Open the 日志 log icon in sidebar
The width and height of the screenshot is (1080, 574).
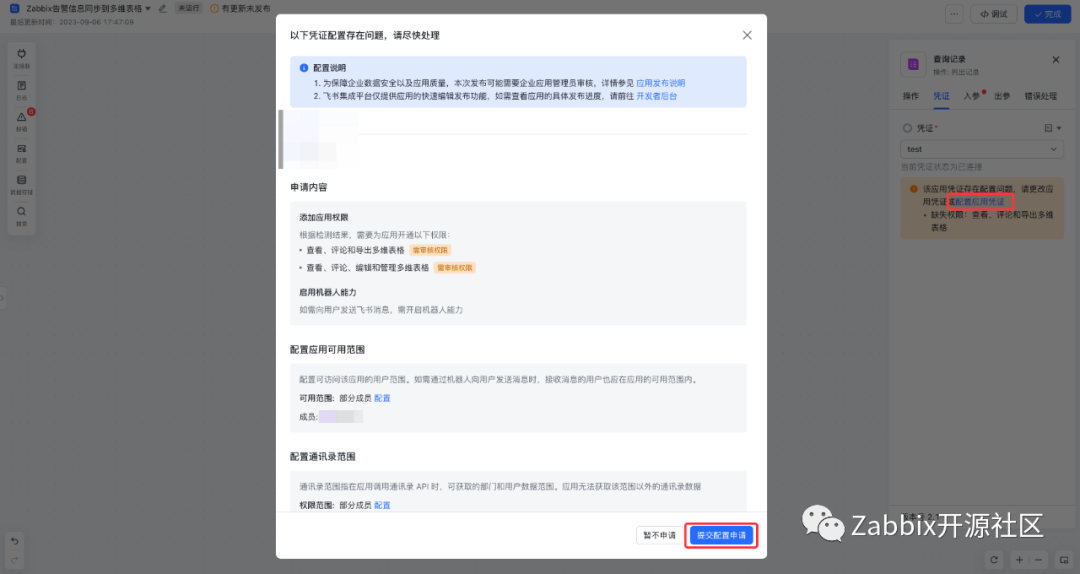21,86
